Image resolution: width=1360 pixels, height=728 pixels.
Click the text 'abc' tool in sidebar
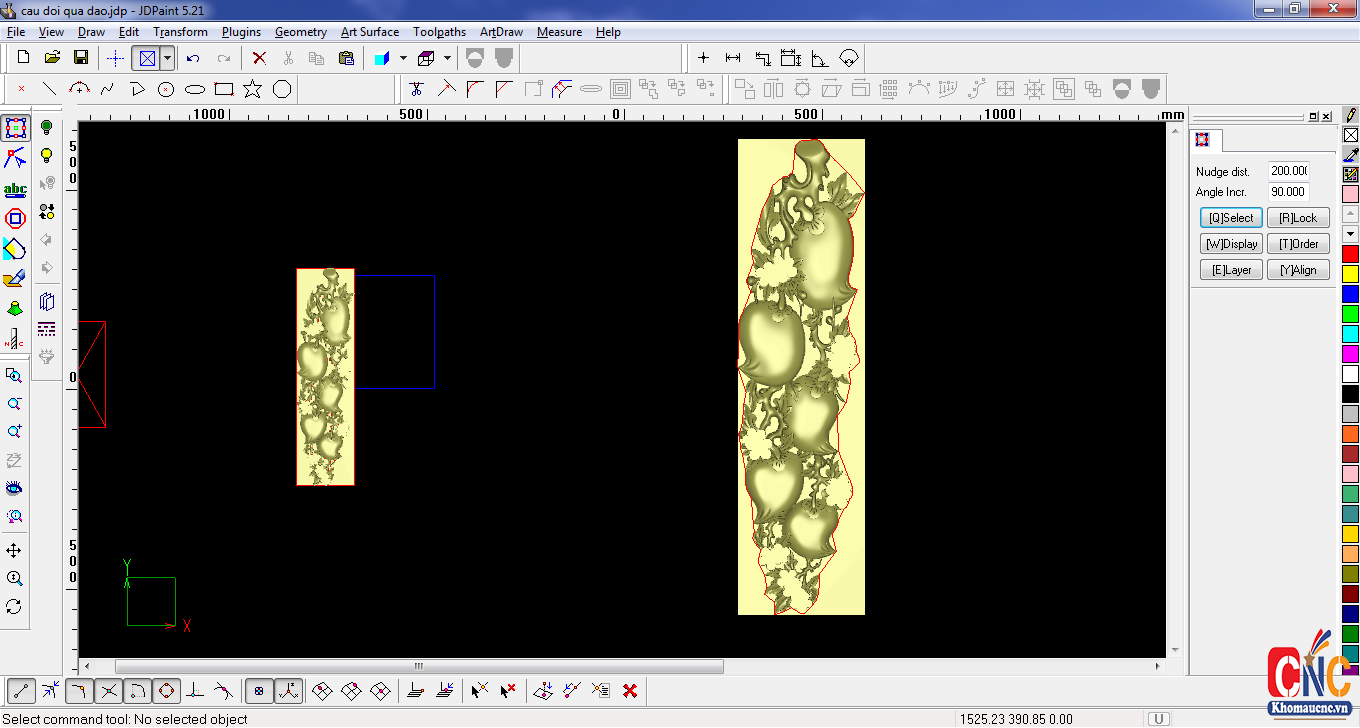(15, 189)
